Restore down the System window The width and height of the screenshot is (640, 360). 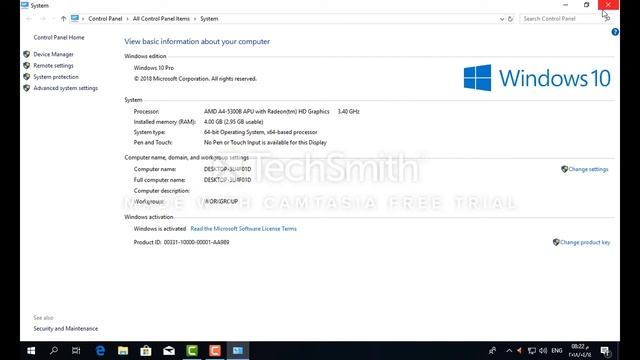coord(587,5)
